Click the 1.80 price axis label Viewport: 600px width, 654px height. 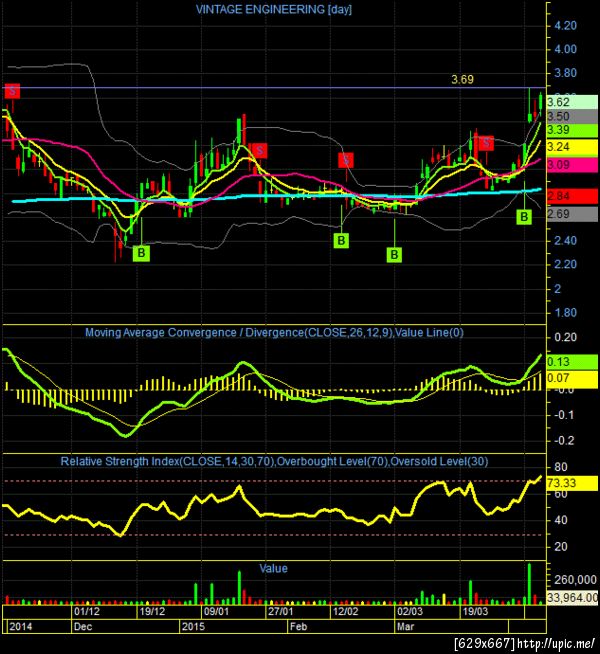click(565, 313)
